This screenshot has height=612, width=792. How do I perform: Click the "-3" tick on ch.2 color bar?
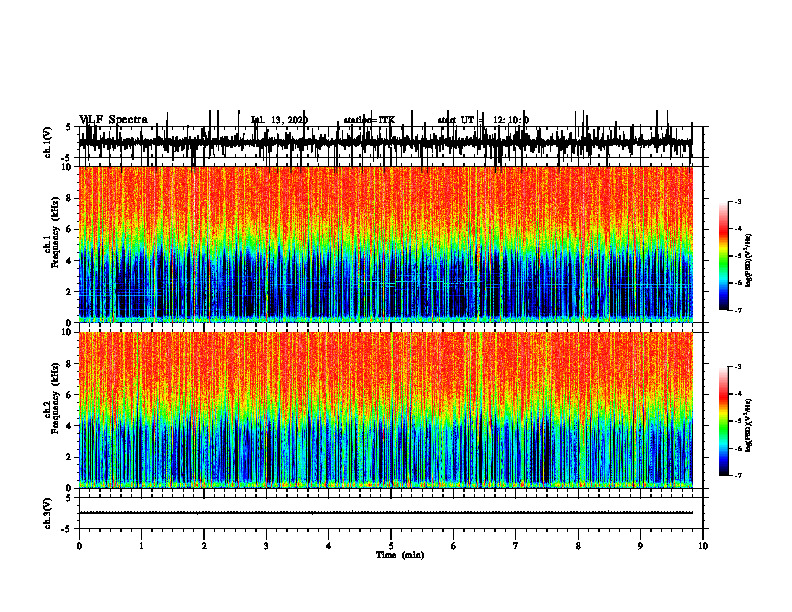737,367
